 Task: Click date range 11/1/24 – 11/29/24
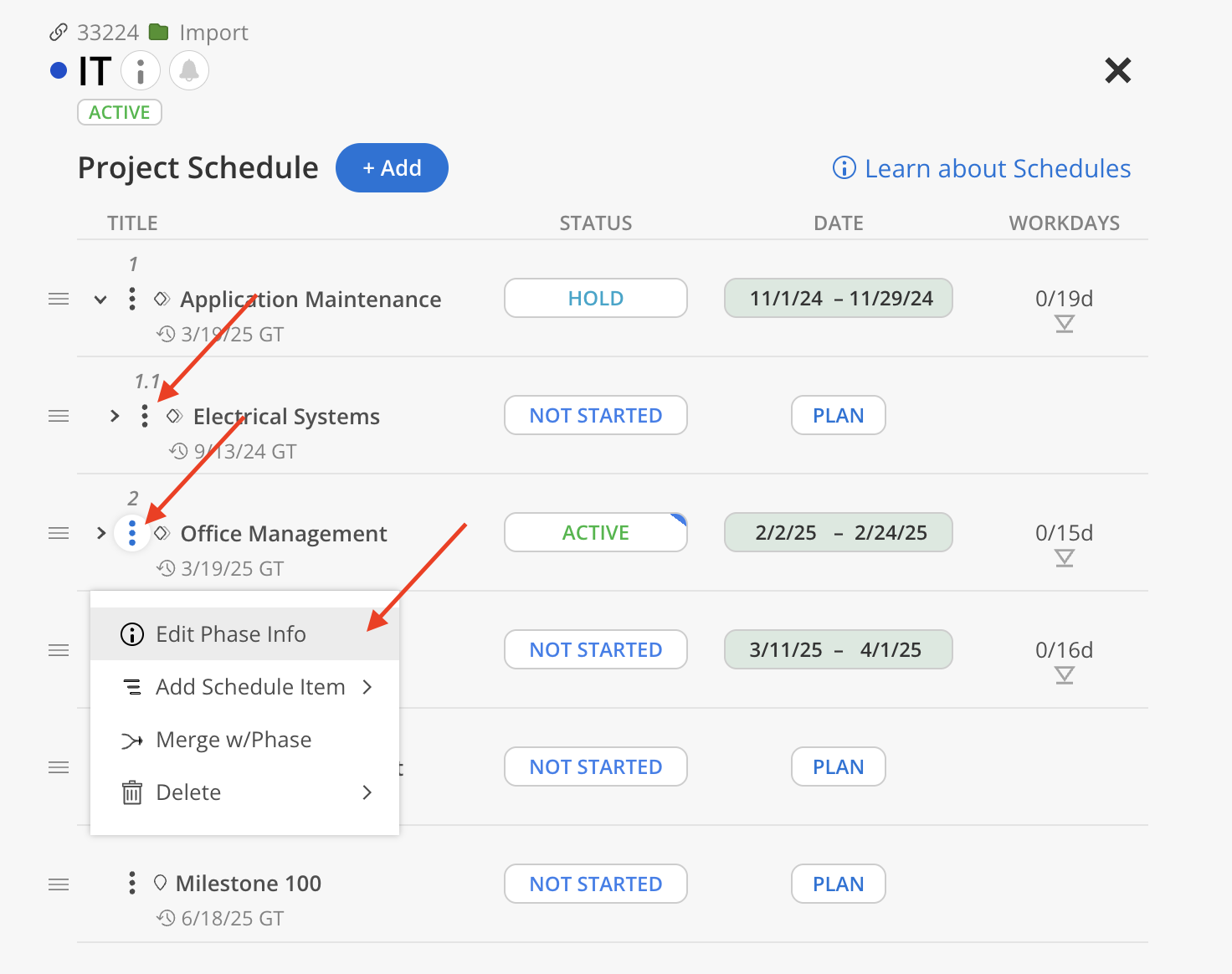click(839, 298)
